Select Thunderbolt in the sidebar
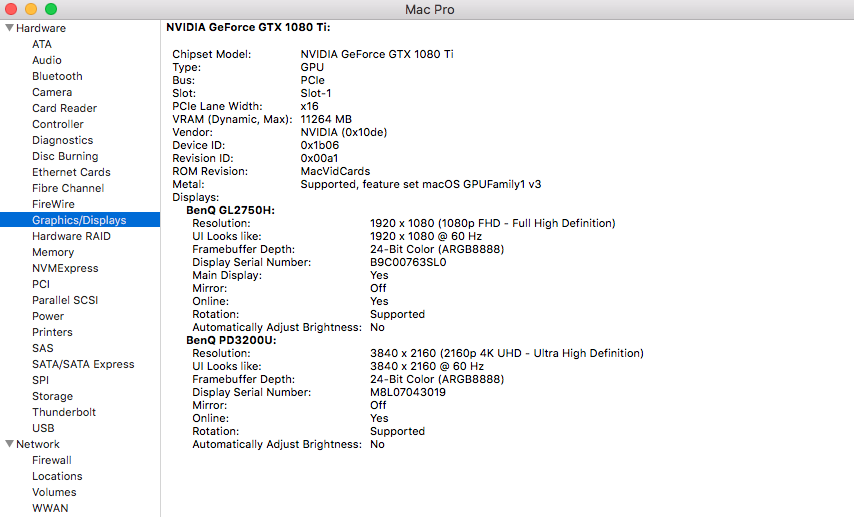 64,412
